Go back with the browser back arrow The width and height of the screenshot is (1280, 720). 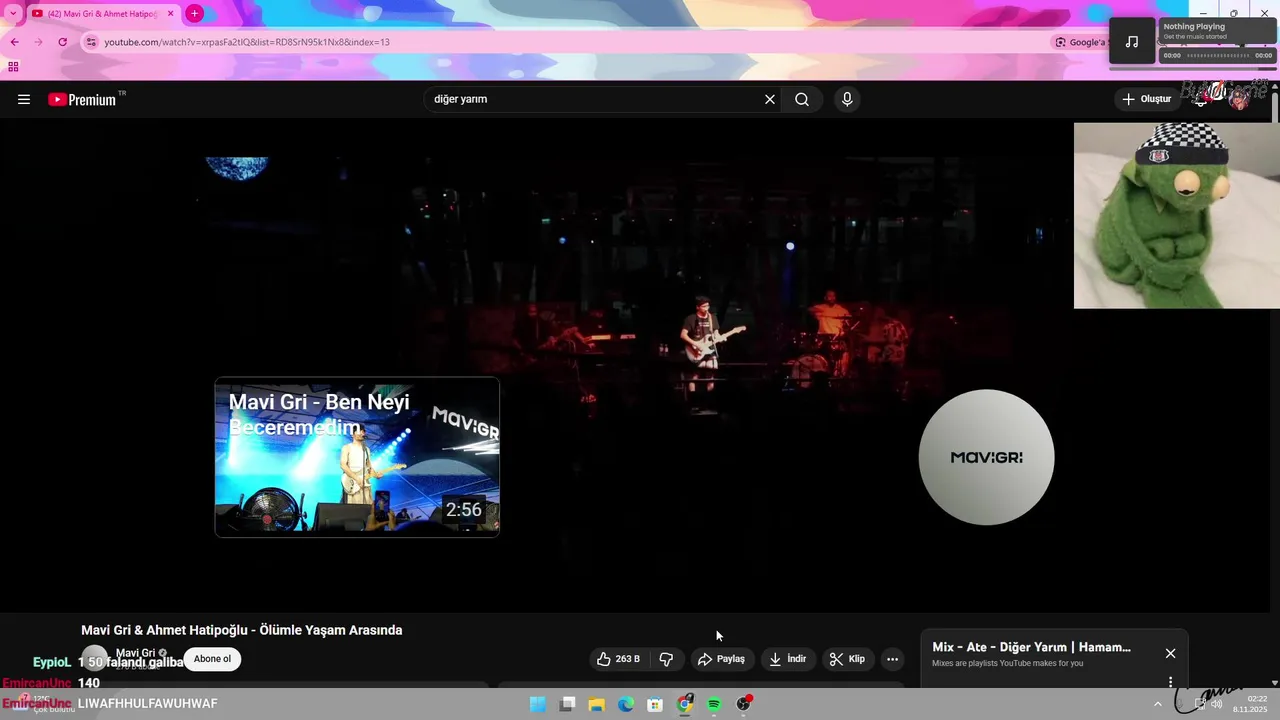click(x=14, y=42)
